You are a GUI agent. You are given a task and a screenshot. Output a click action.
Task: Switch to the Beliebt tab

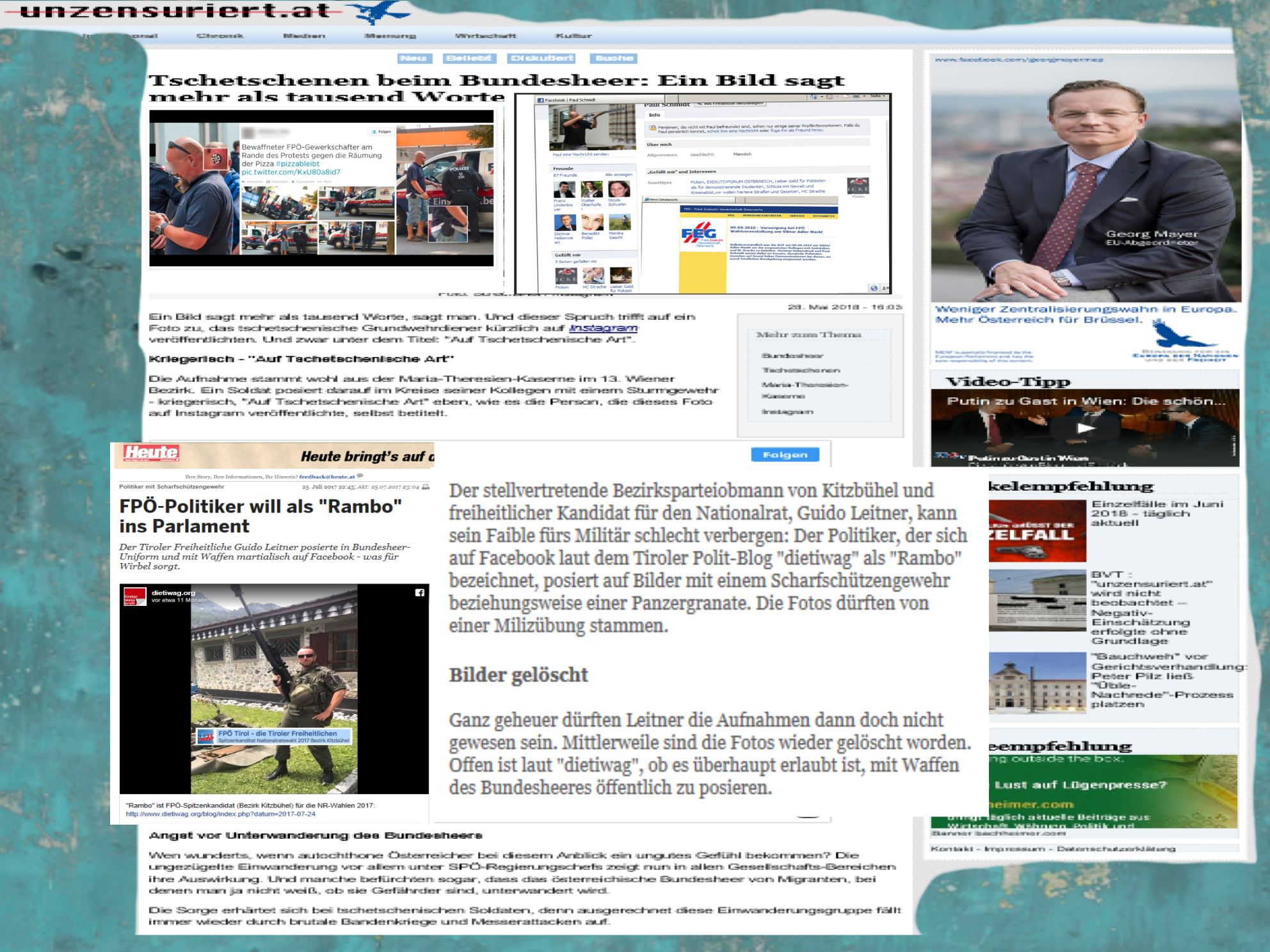tap(469, 58)
